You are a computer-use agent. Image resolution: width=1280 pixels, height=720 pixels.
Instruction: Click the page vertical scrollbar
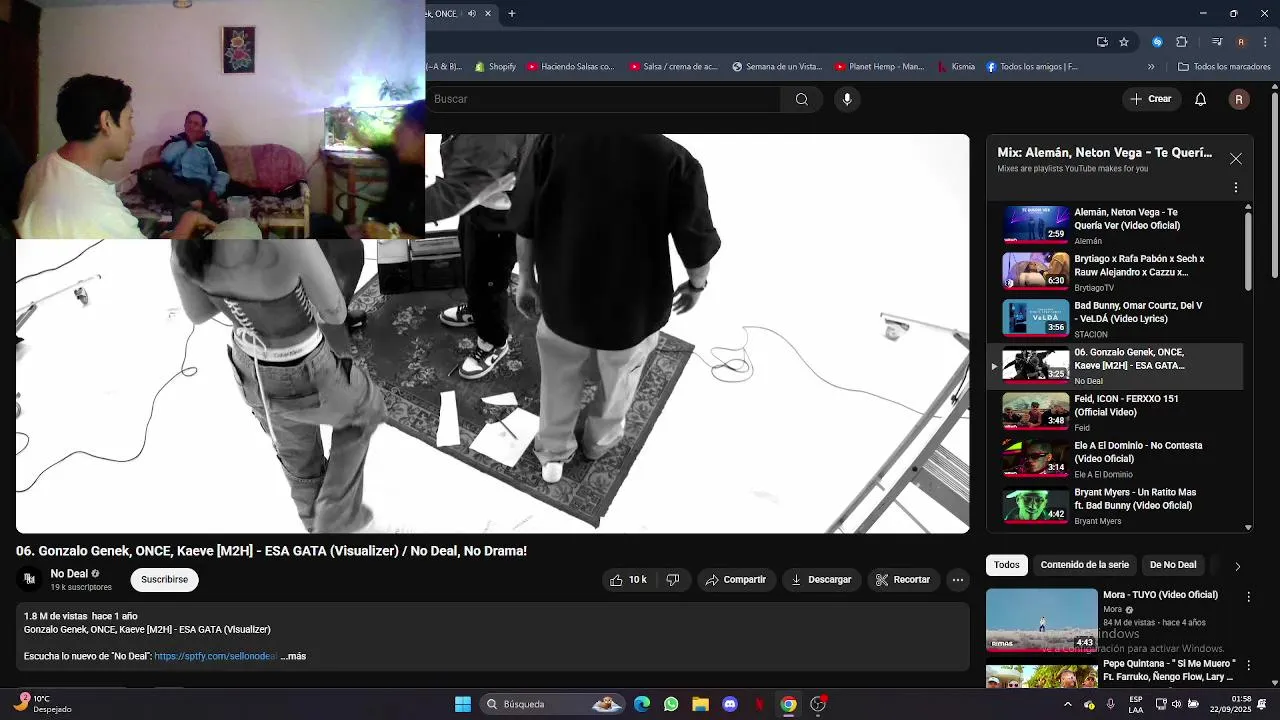click(1274, 185)
